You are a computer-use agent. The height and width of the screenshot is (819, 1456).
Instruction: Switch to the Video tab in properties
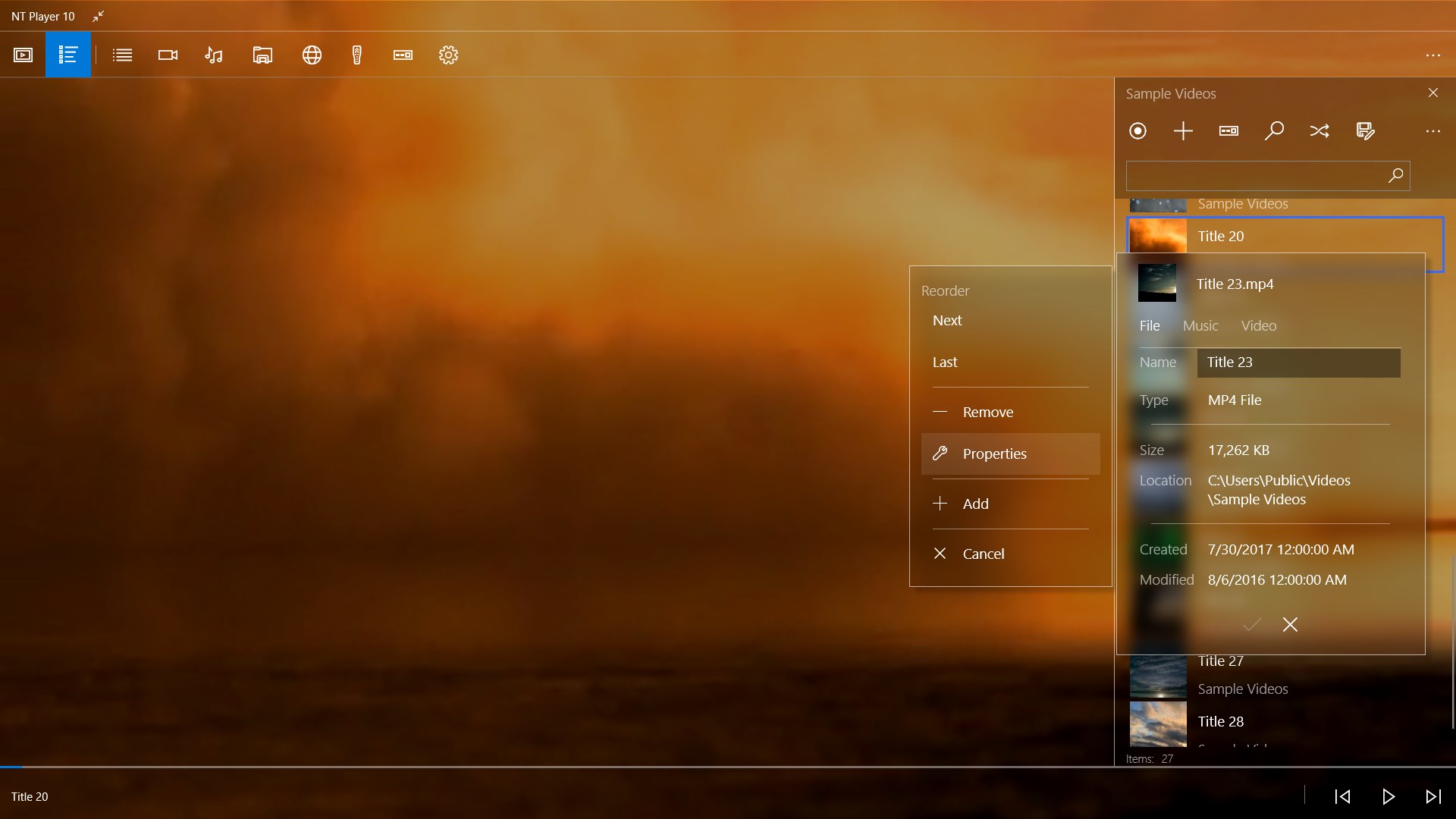1259,325
